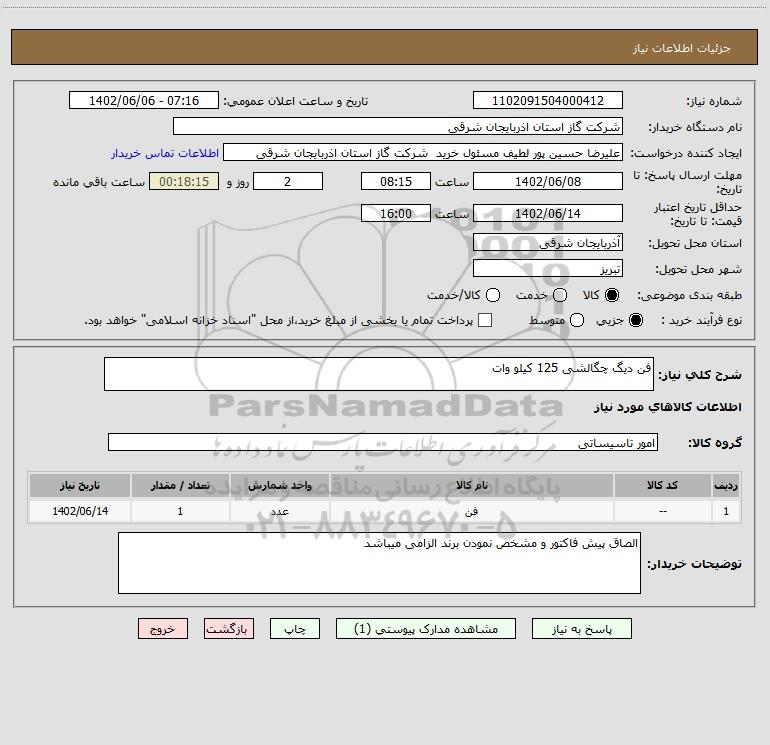Tick the اسناد خزانه اسلامی payment checkbox

click(485, 320)
